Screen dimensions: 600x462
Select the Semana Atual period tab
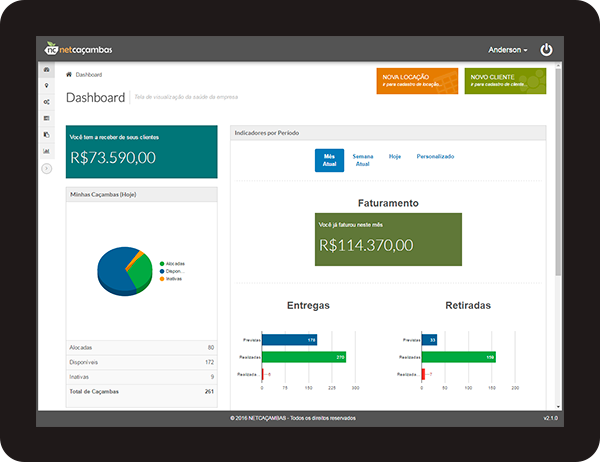[x=363, y=160]
